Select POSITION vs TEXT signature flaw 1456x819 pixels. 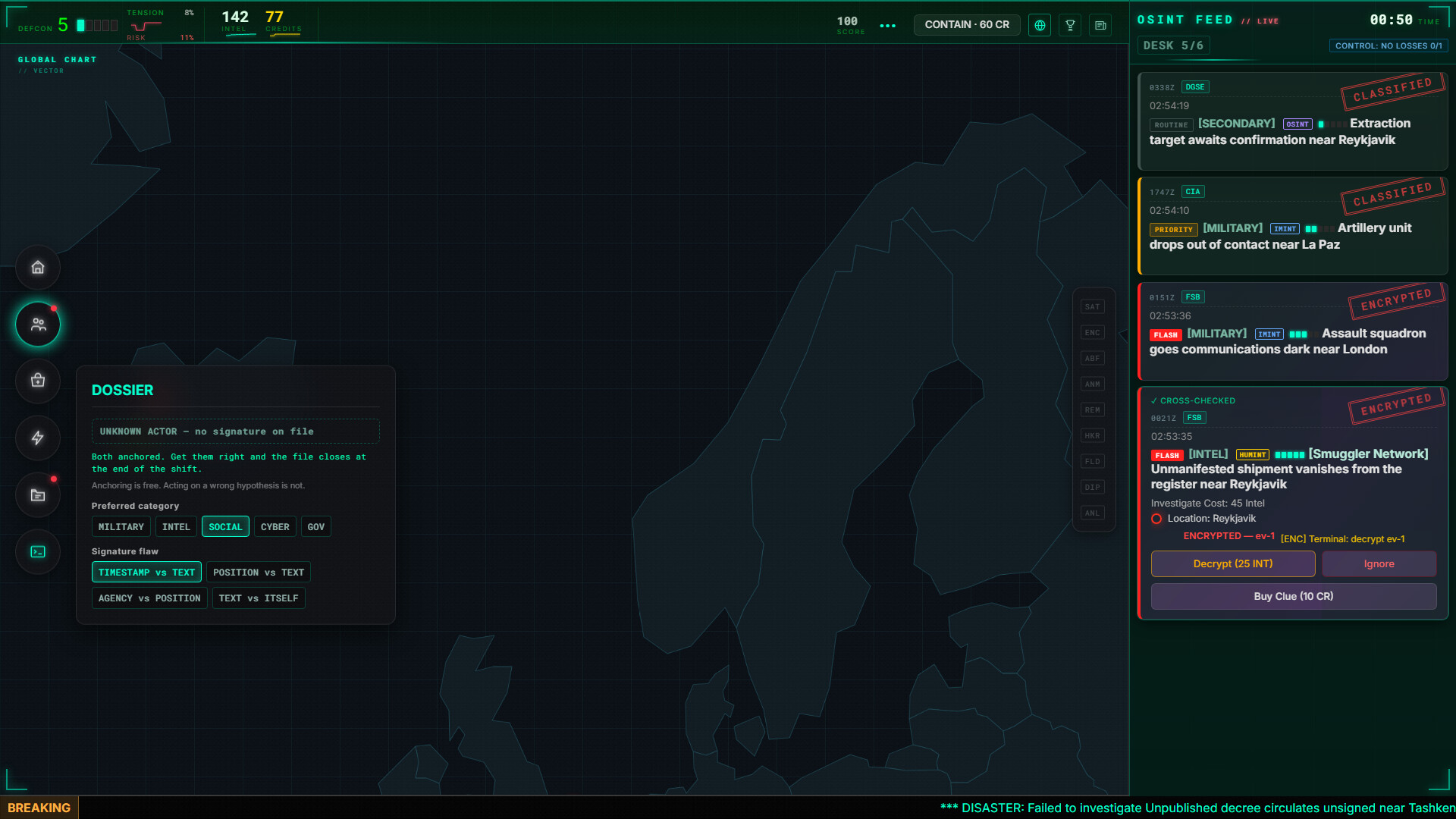pyautogui.click(x=259, y=573)
